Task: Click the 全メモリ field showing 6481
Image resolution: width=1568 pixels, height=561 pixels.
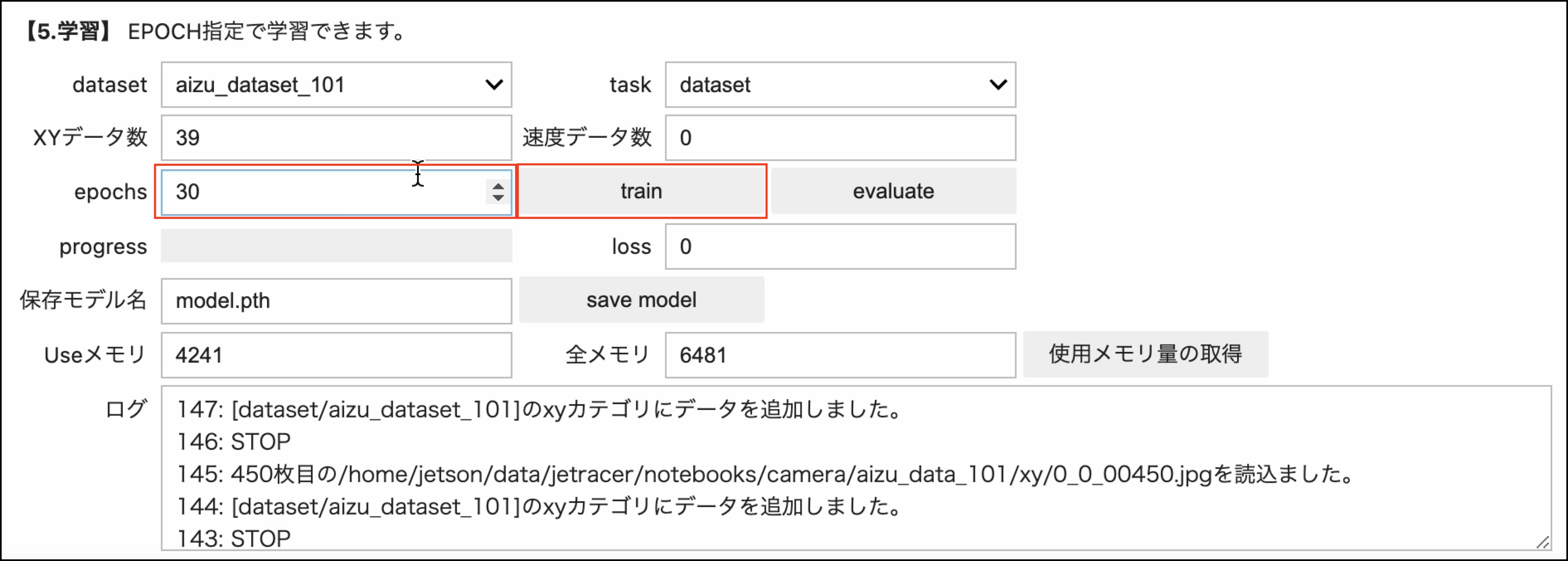Action: [840, 355]
